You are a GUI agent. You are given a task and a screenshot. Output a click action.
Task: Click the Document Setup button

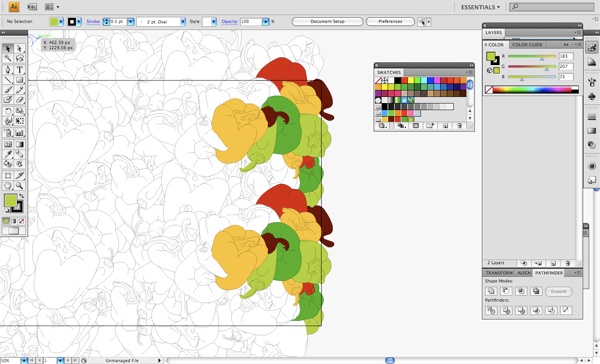tap(327, 21)
